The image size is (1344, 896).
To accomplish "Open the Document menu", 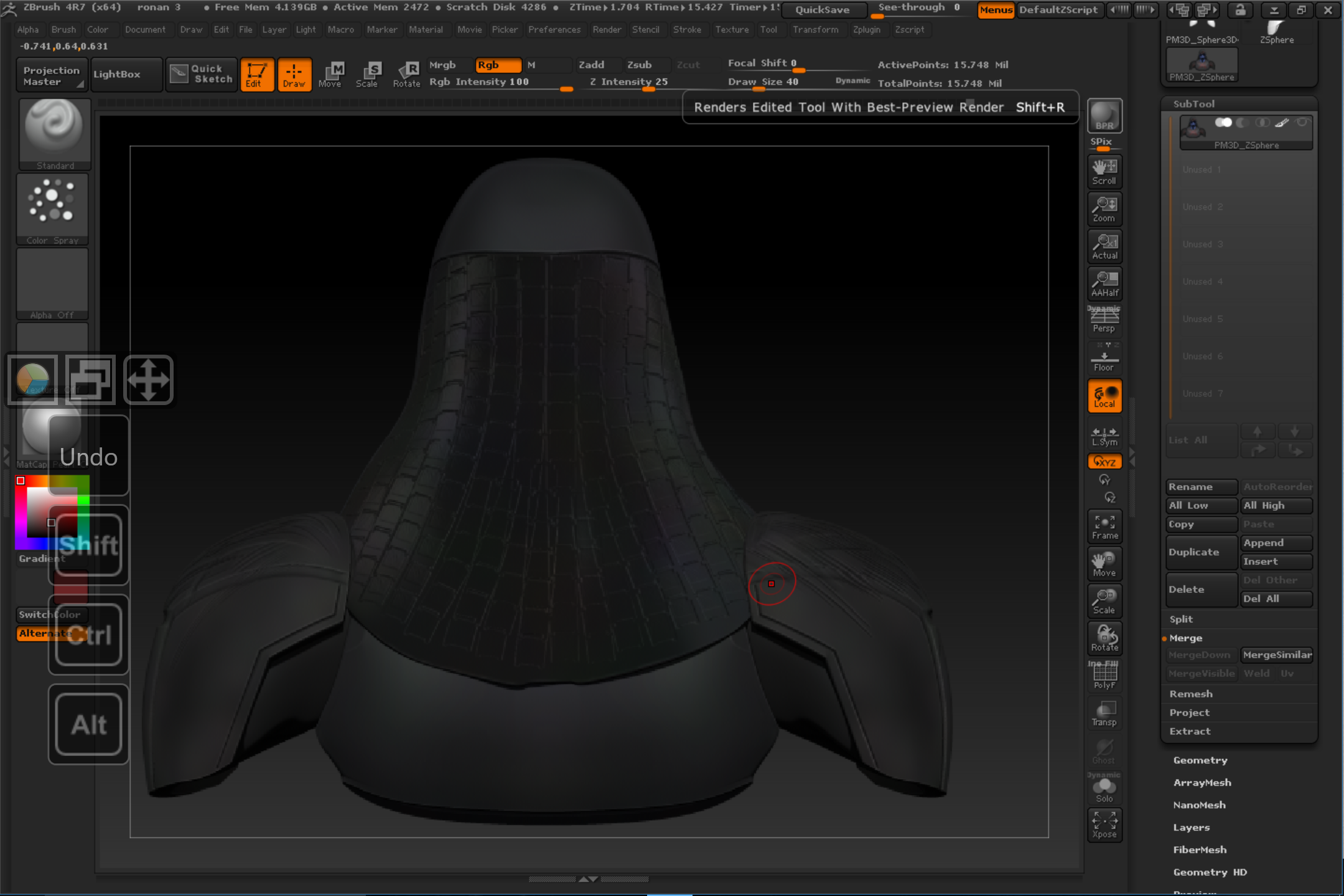I will [x=146, y=29].
